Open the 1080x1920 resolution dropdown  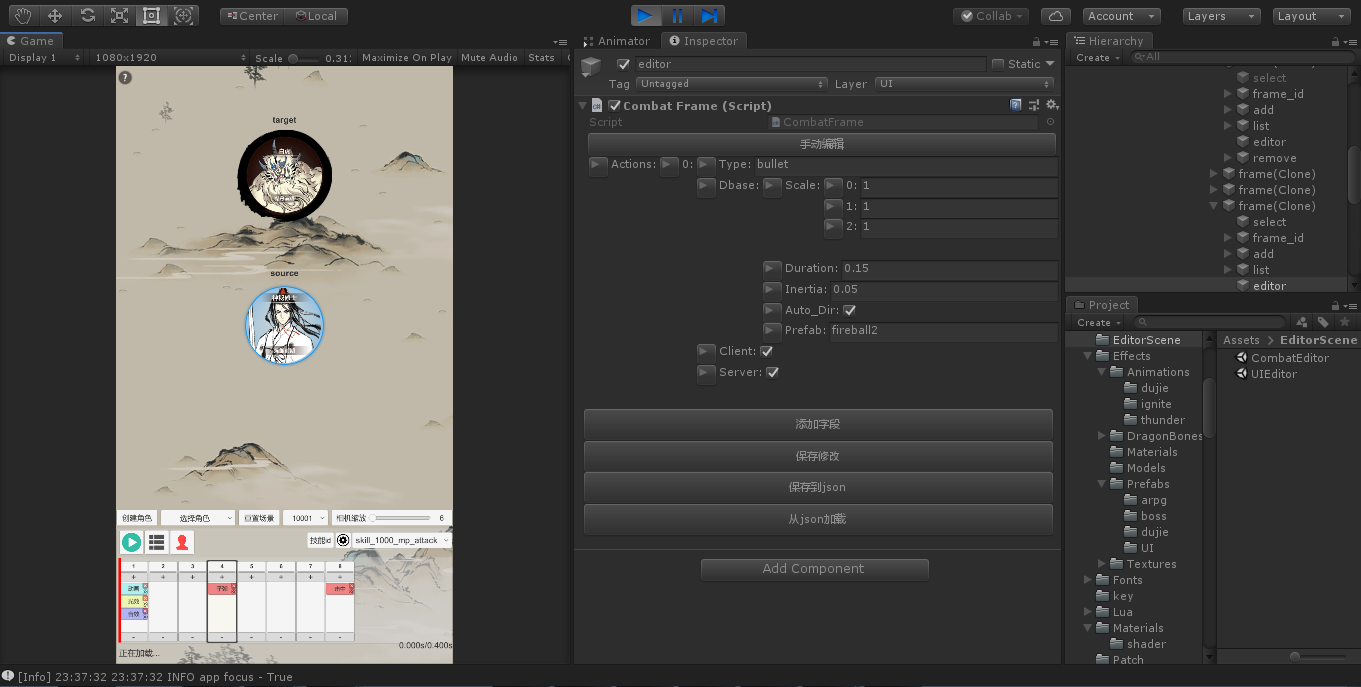[169, 58]
